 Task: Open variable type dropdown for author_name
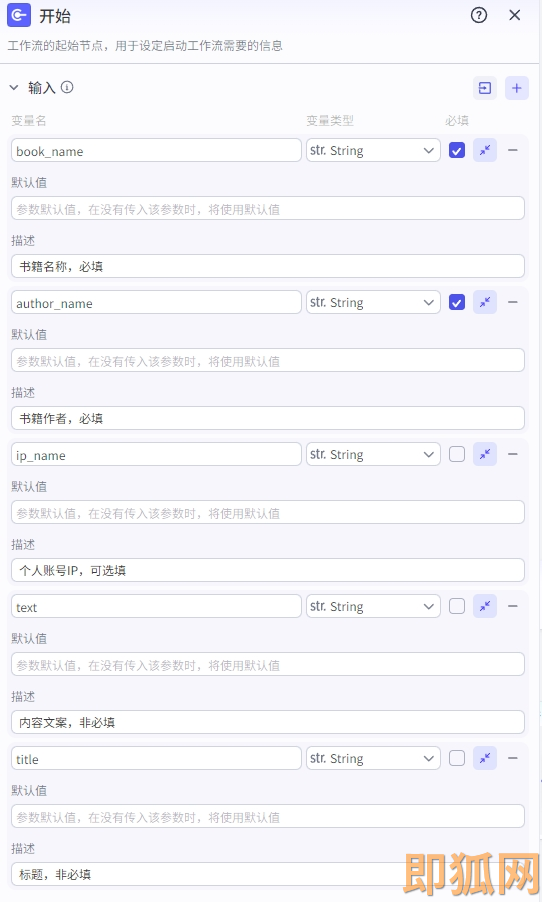(x=373, y=302)
